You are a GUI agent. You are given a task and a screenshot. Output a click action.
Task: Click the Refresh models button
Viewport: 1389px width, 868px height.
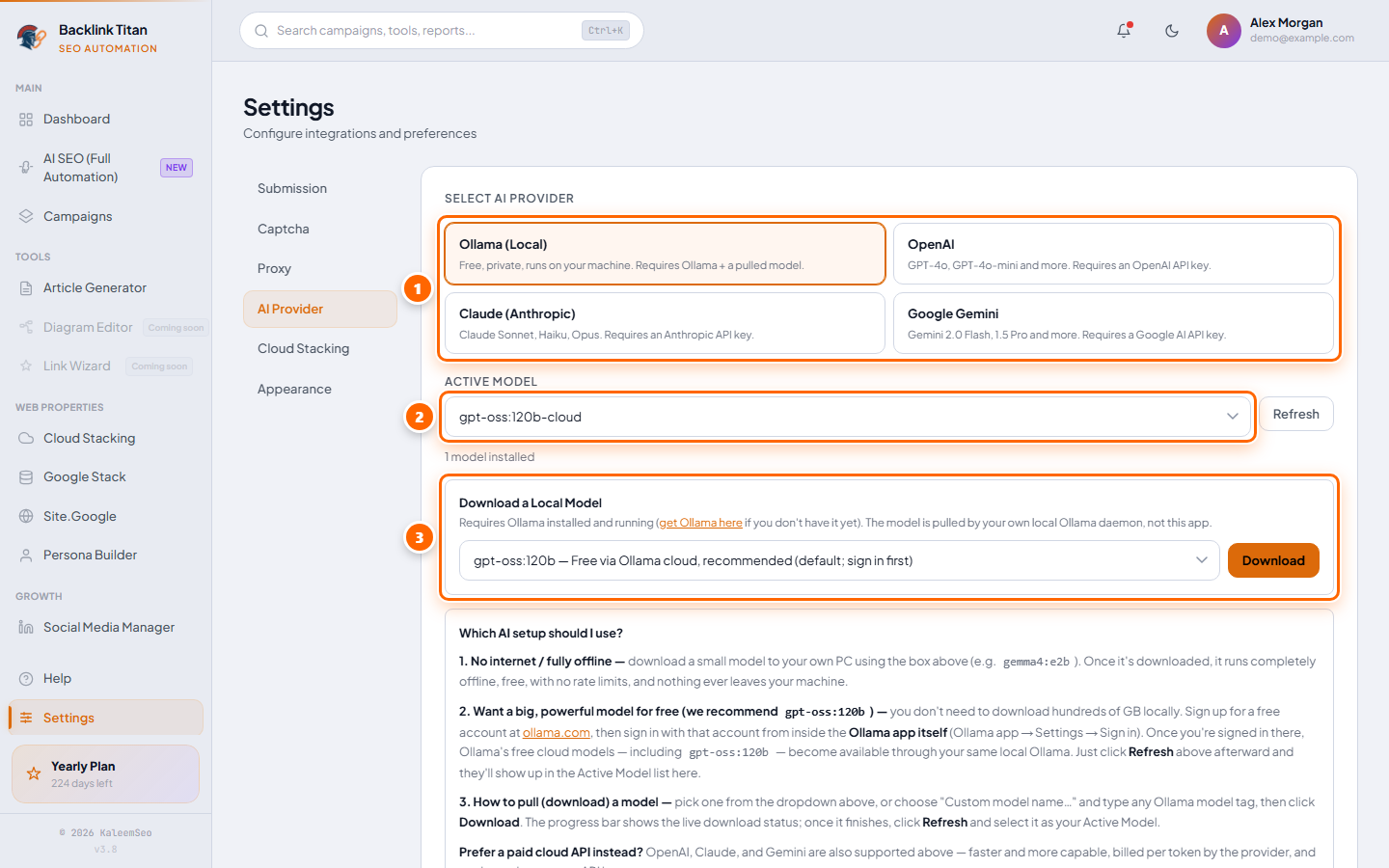(x=1295, y=414)
